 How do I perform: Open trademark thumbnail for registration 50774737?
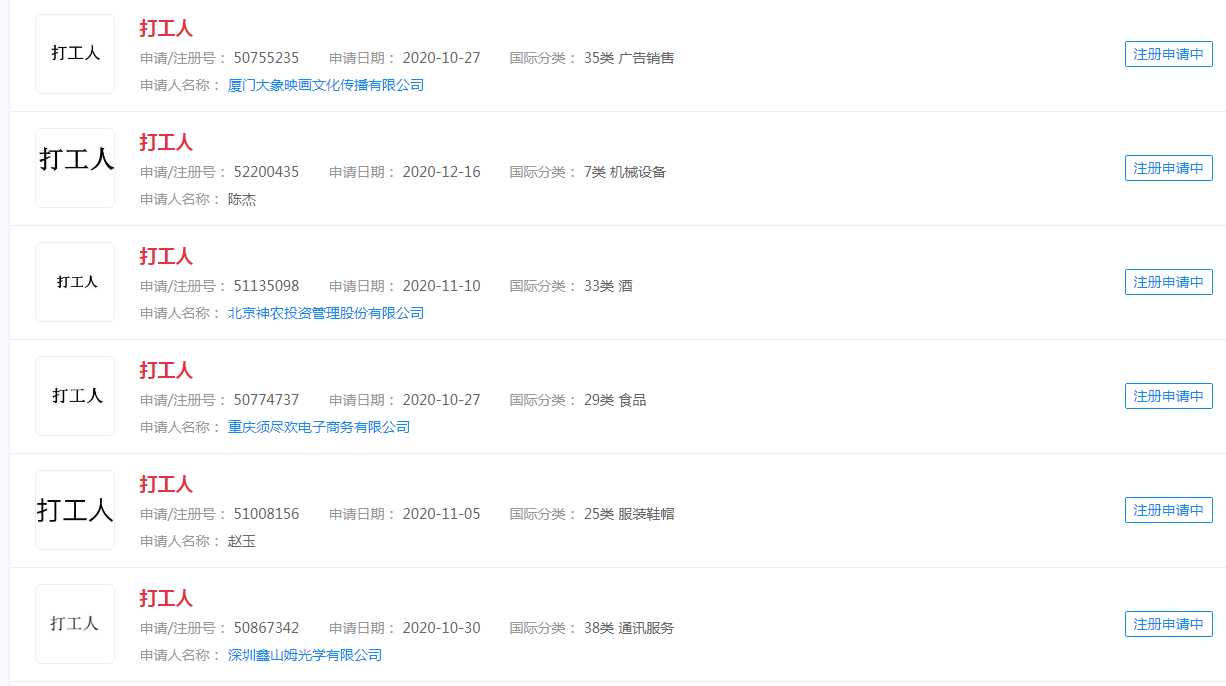pos(75,396)
